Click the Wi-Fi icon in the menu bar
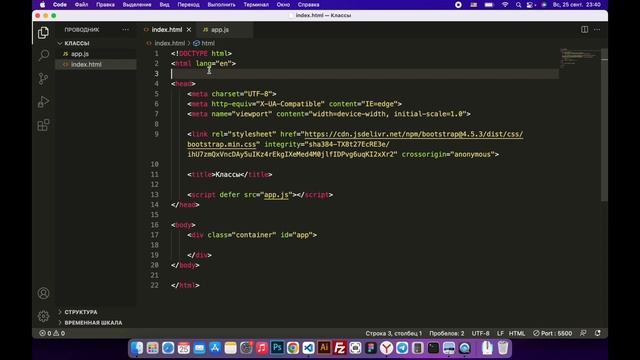Viewport: 640px width, 360px height. (x=505, y=5)
